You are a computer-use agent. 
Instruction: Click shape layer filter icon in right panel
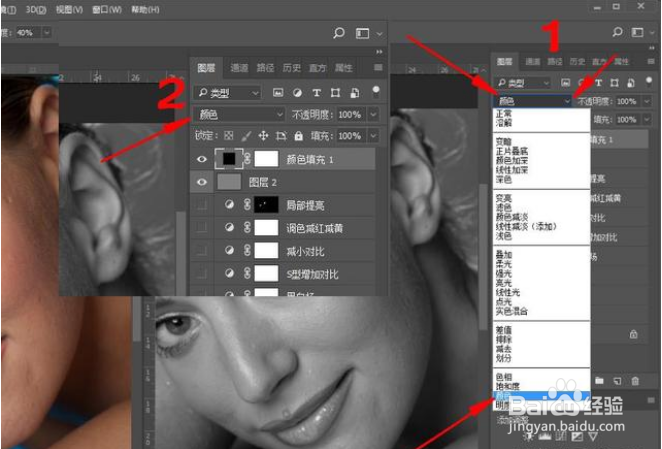[614, 83]
